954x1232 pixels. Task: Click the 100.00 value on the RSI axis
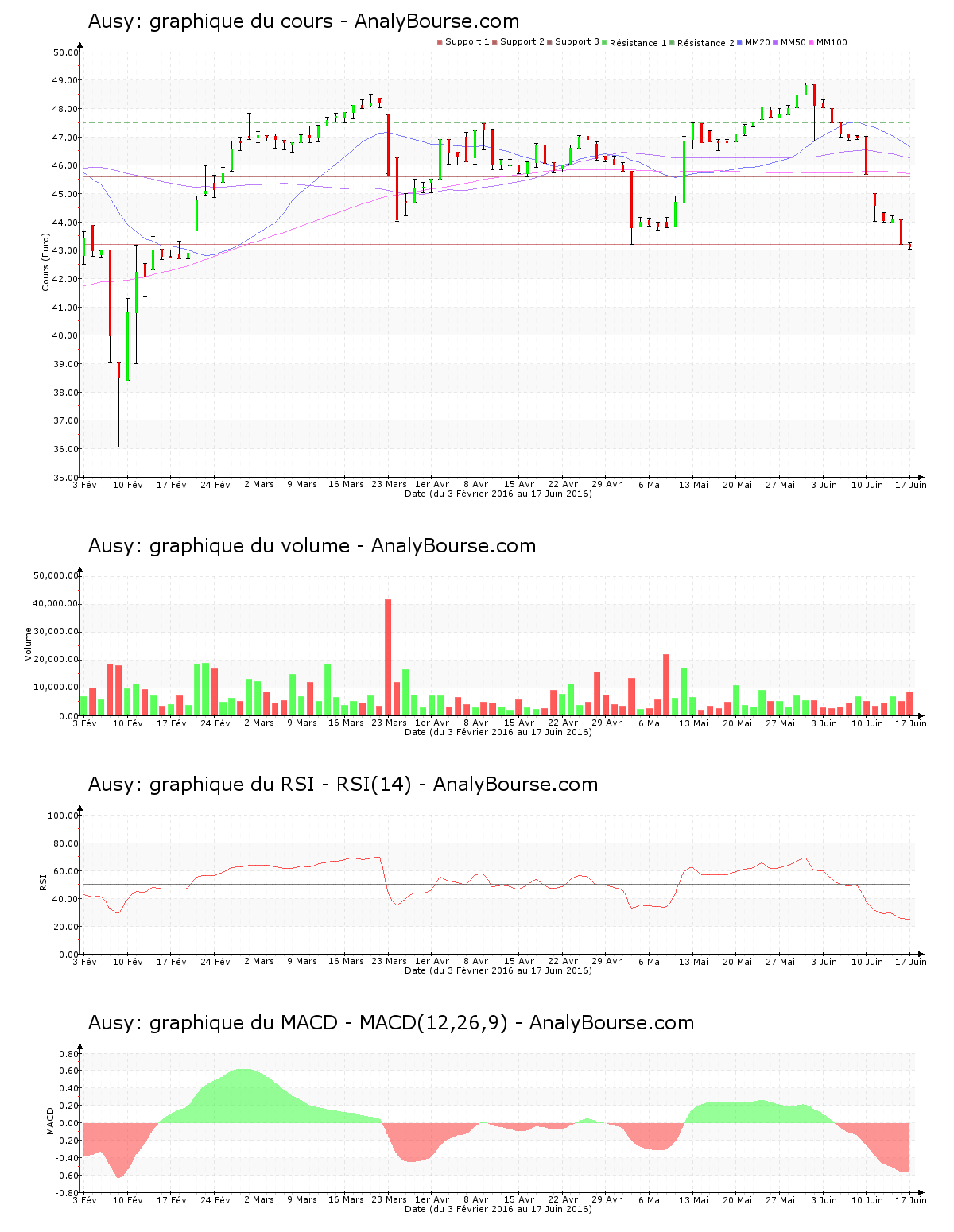tap(63, 816)
